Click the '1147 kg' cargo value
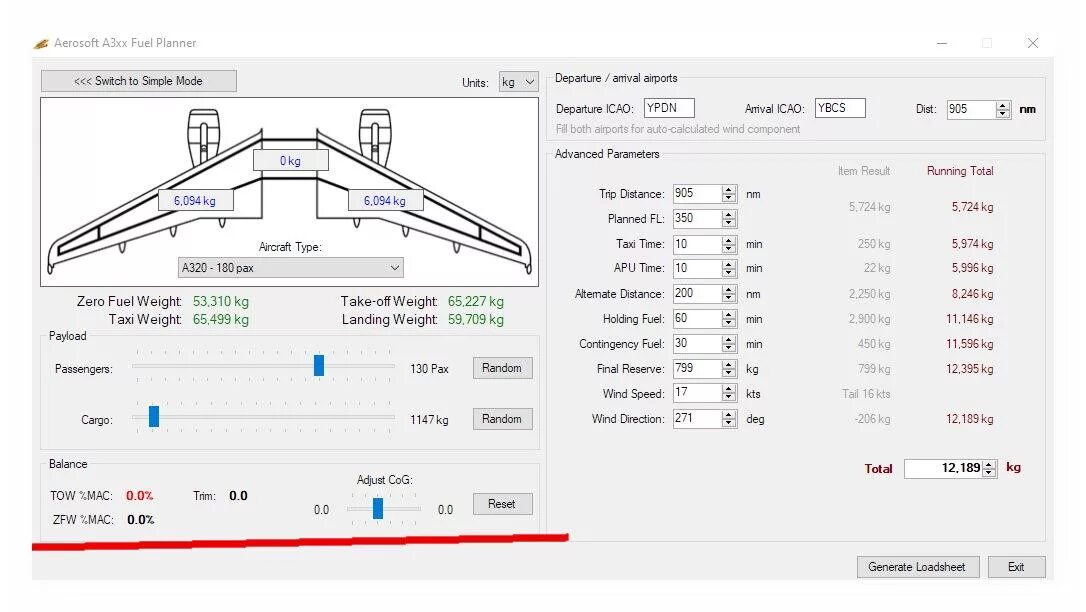The width and height of the screenshot is (1086, 612). point(429,420)
